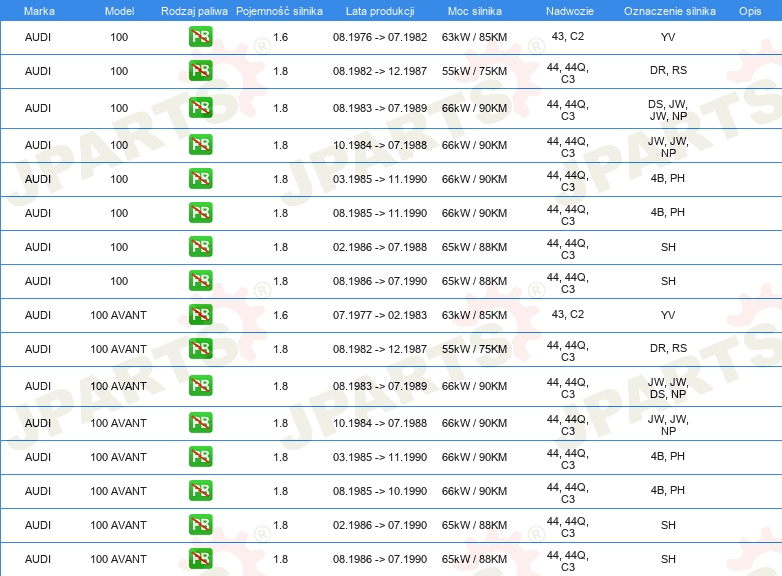Click 66kW / 90KM in Audi 100 10.1984 row
Image resolution: width=782 pixels, height=576 pixels.
pos(474,145)
